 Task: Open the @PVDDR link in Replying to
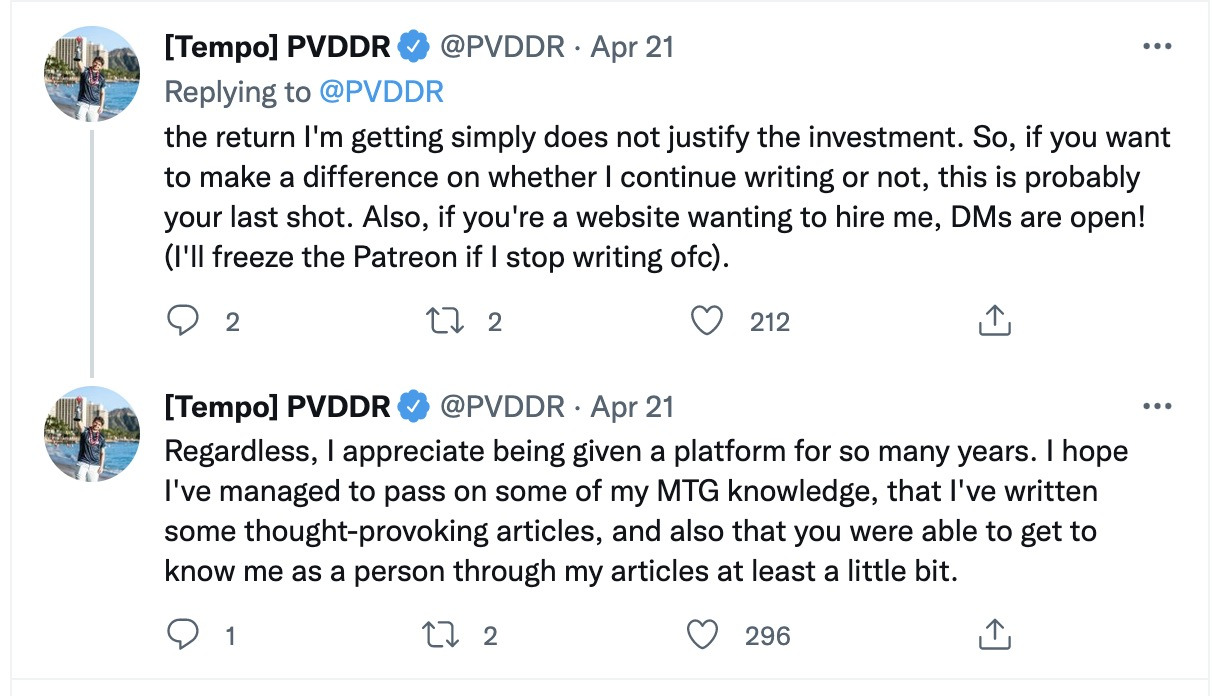coord(381,92)
